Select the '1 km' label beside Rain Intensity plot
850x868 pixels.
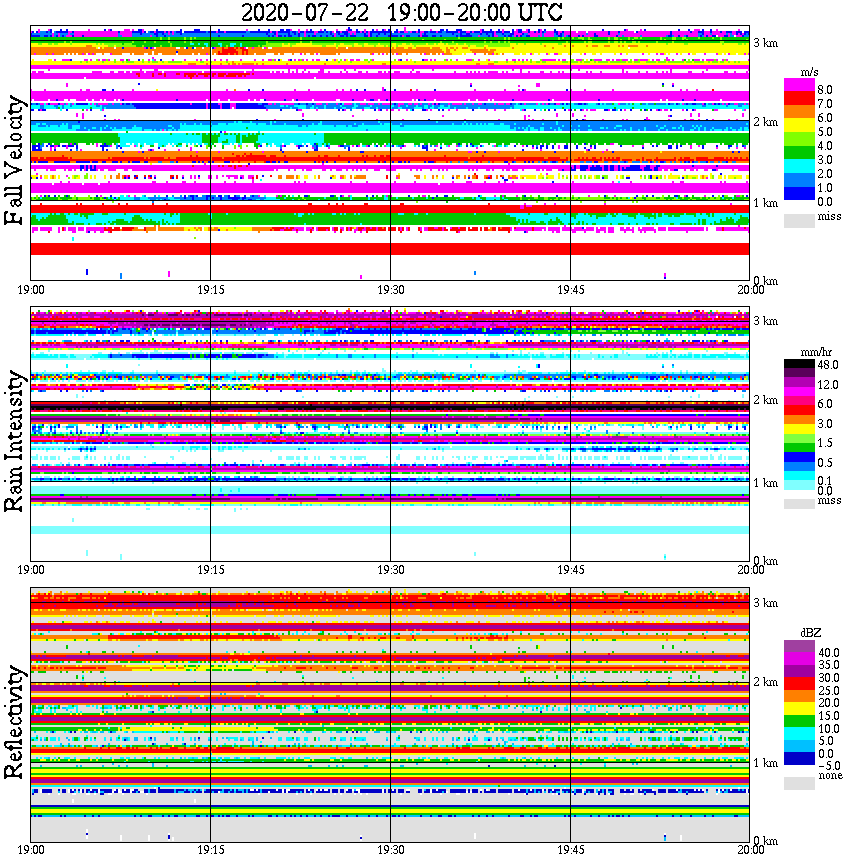766,483
